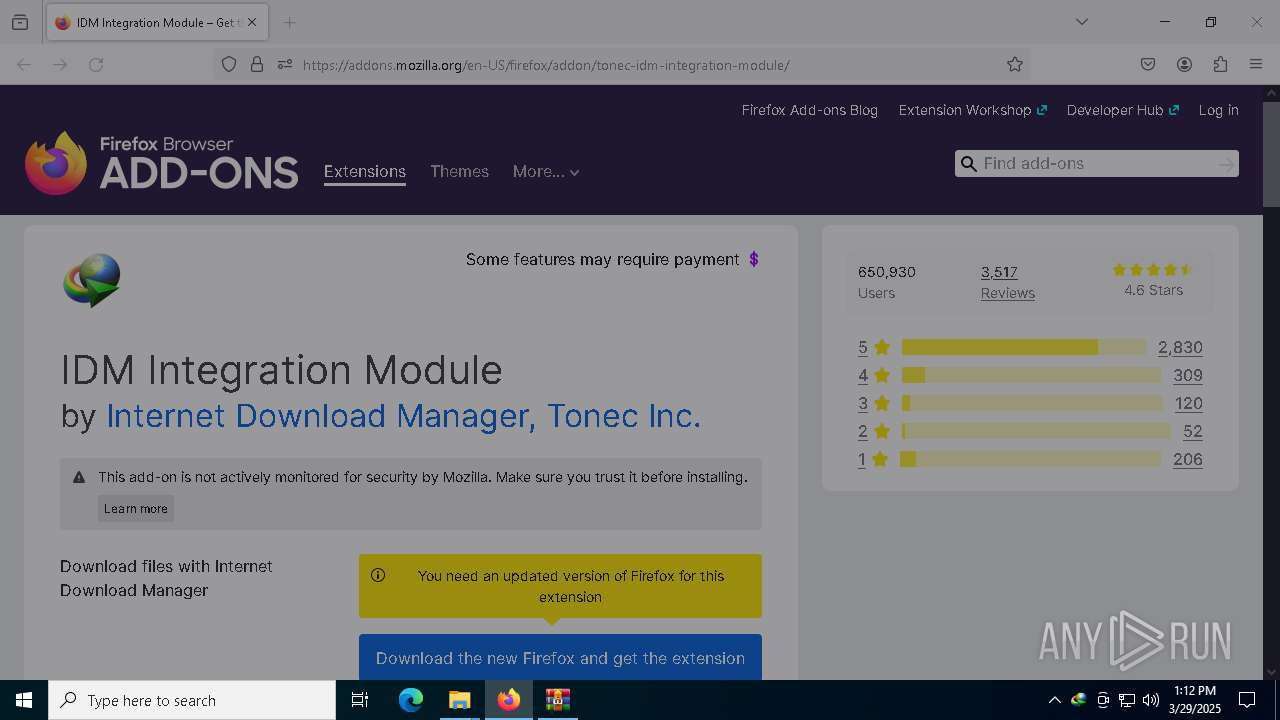1280x720 pixels.
Task: Click the 4.6 Stars rating display
Action: [x=1153, y=280]
